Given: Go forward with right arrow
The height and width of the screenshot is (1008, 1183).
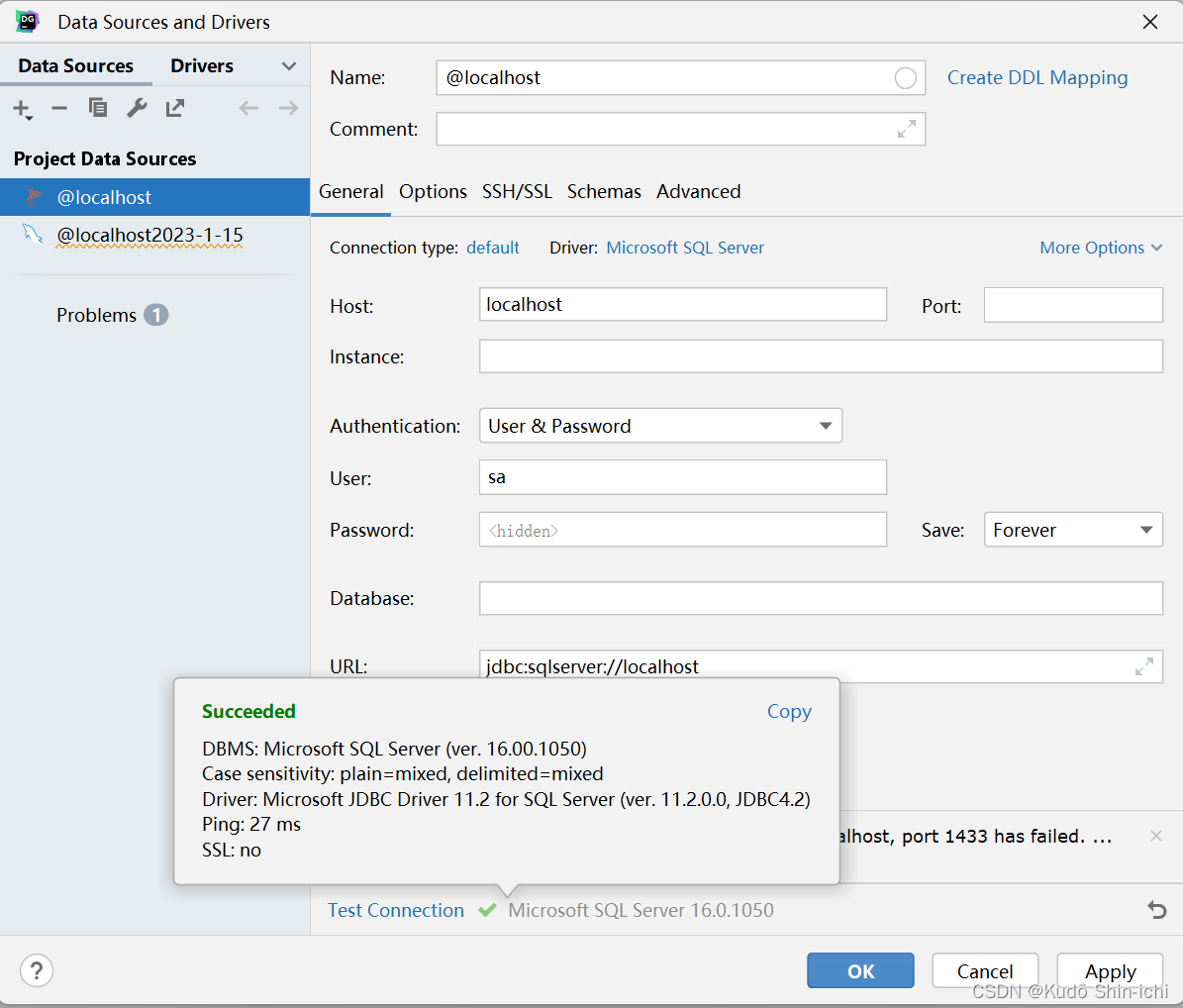Looking at the screenshot, I should pyautogui.click(x=288, y=108).
